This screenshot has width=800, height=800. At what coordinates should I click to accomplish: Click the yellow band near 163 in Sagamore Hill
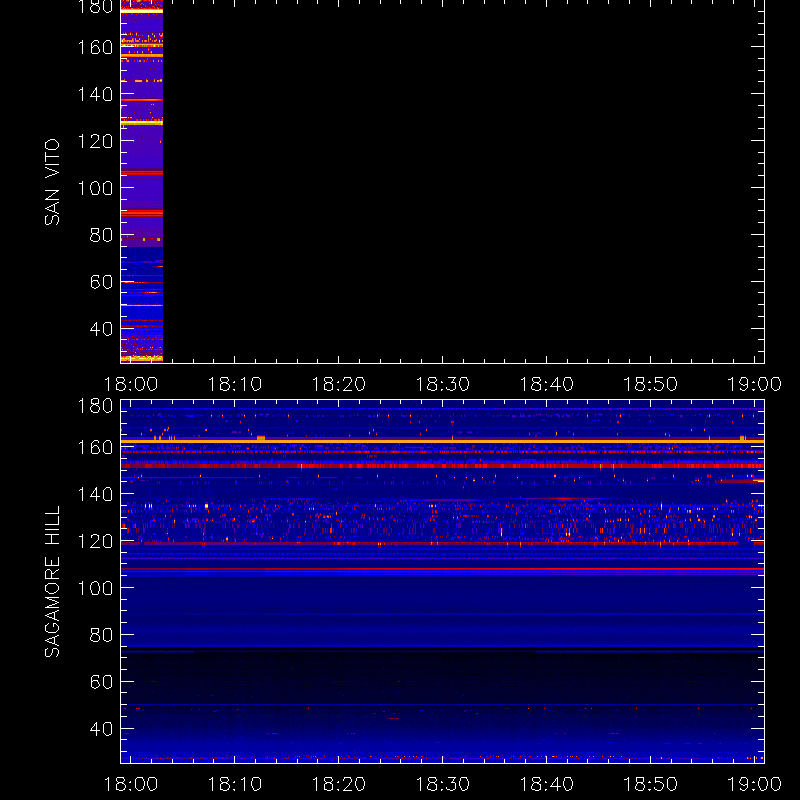(x=442, y=441)
